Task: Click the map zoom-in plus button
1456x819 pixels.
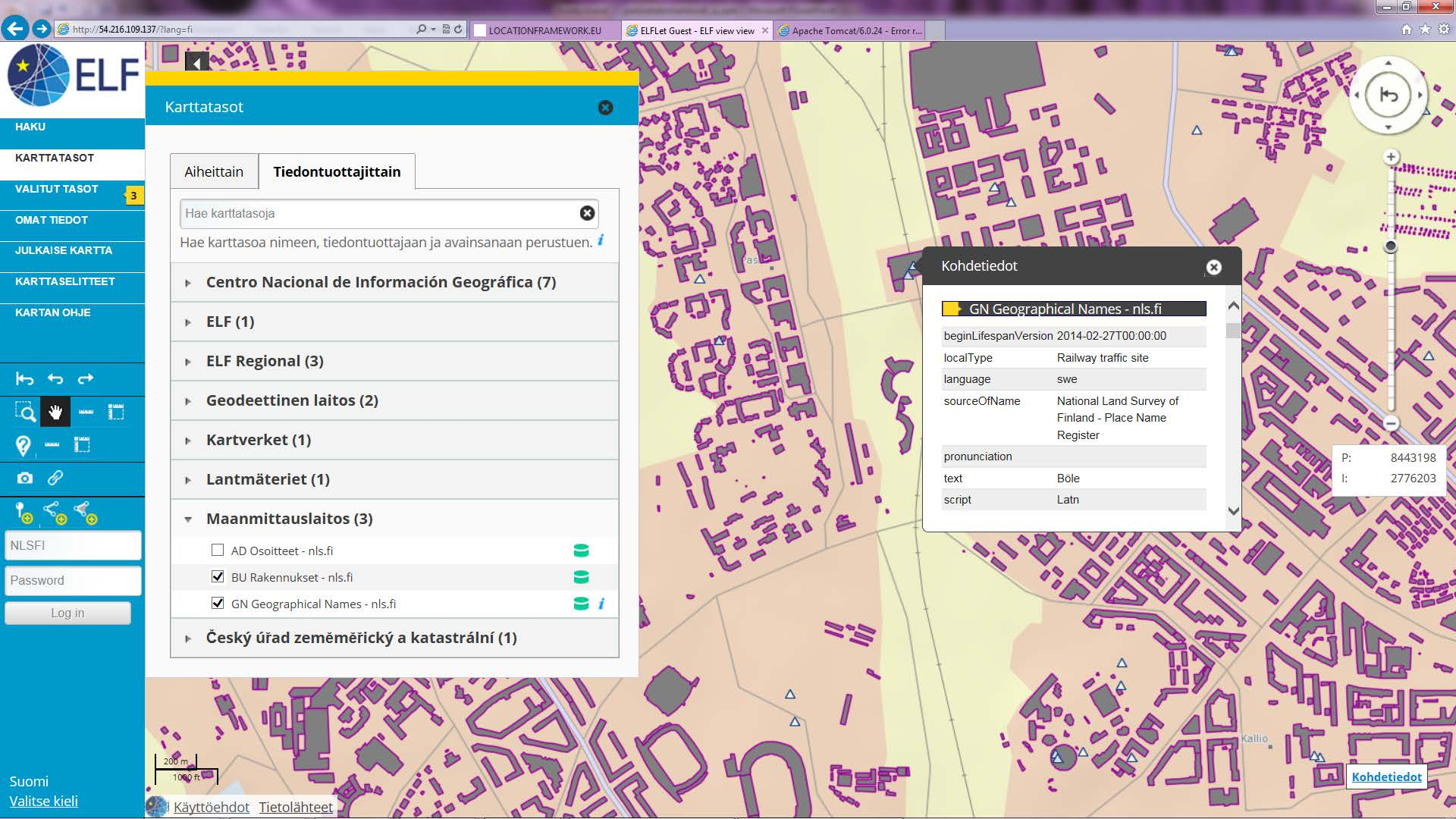Action: pos(1391,157)
